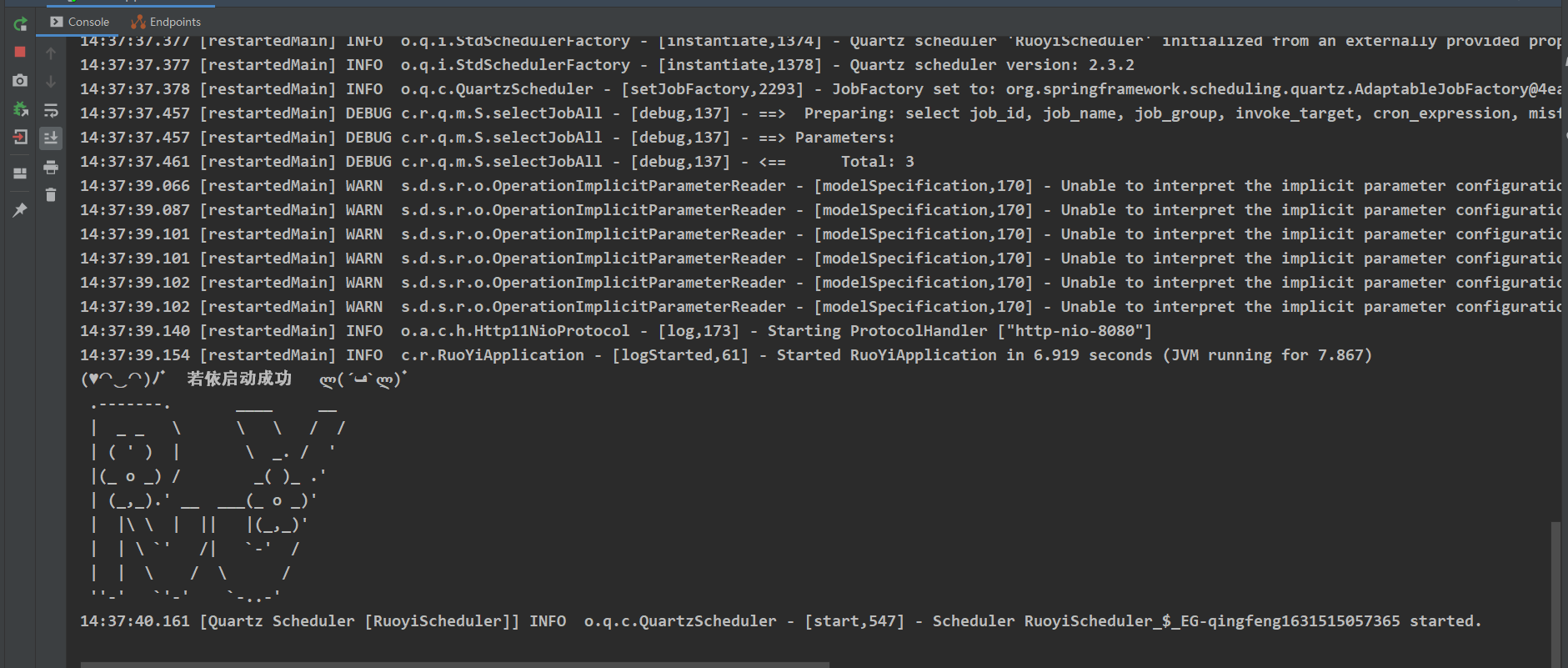The height and width of the screenshot is (668, 1568).
Task: Click the '==> Parameters:' debug log line
Action: point(487,138)
